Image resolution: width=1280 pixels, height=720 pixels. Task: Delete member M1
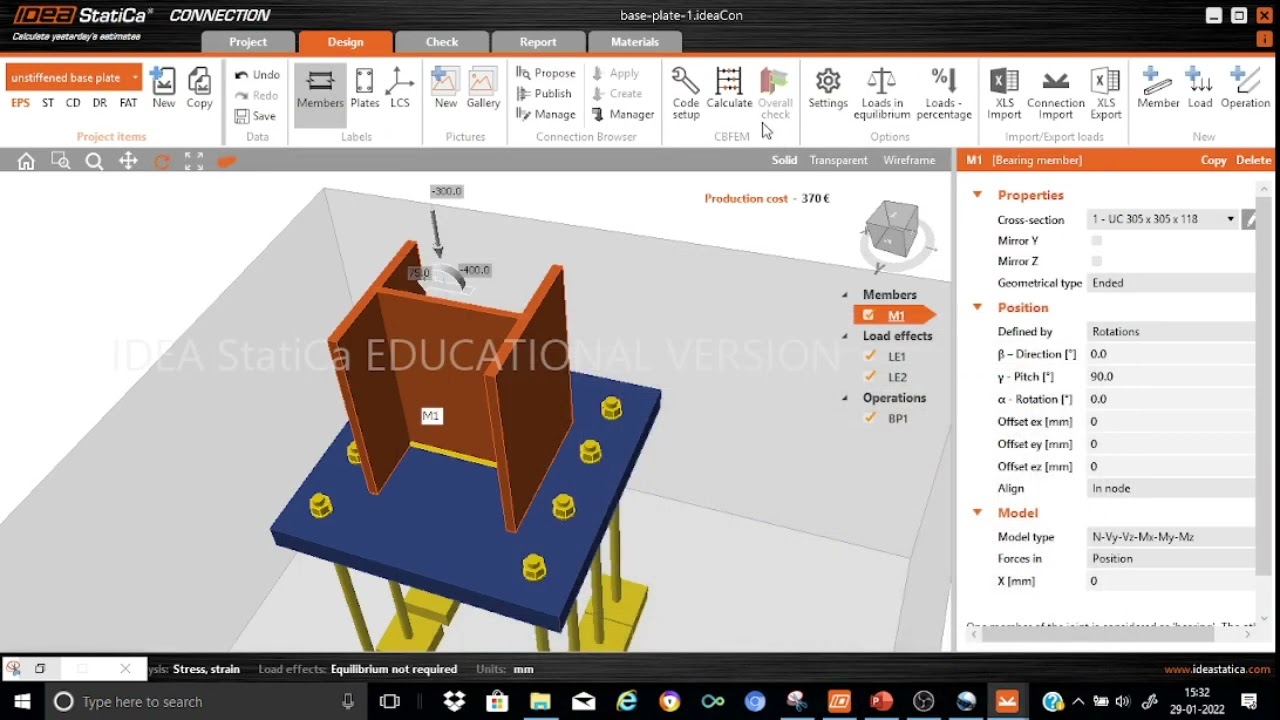[x=1253, y=160]
